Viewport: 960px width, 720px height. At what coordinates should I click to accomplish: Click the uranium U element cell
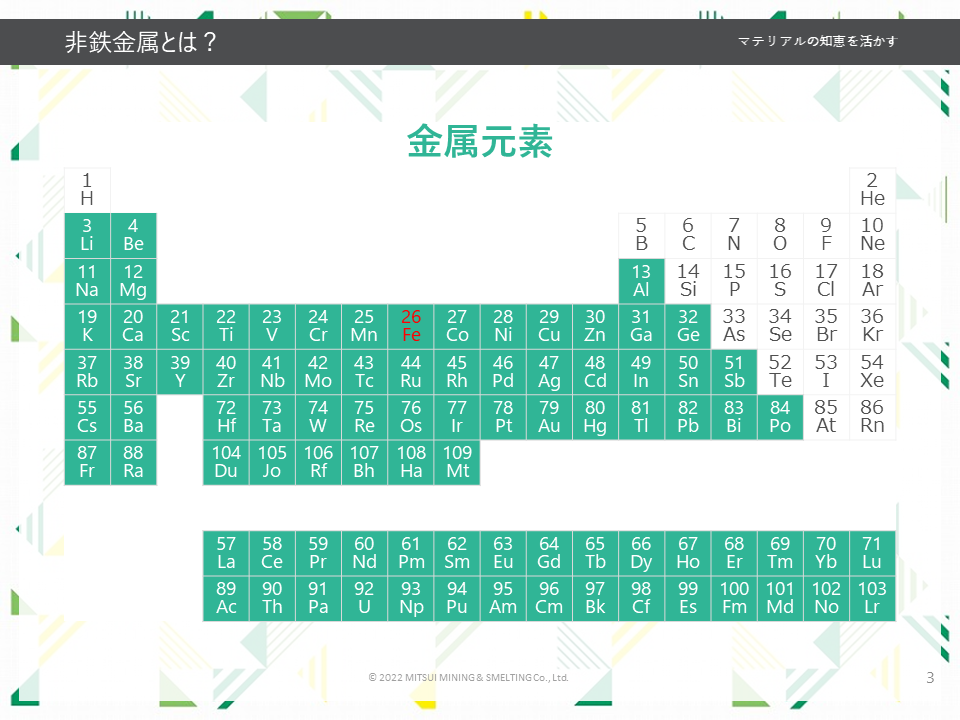[364, 598]
